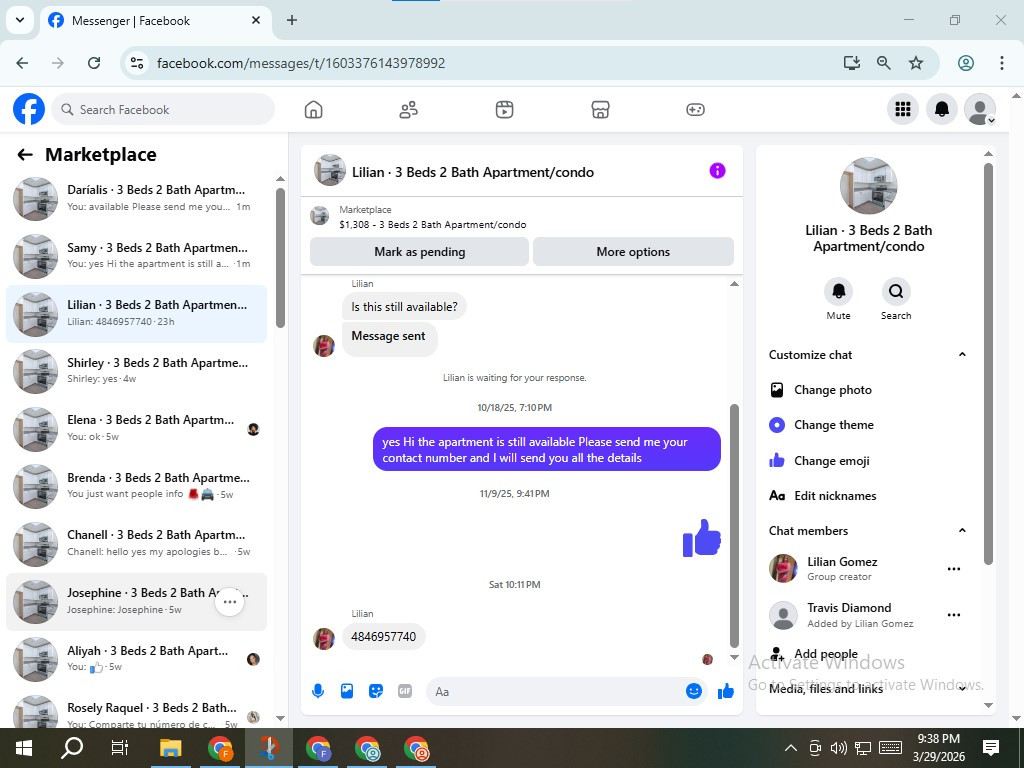
Task: Open the Marketplace storefront icon
Action: tap(600, 110)
